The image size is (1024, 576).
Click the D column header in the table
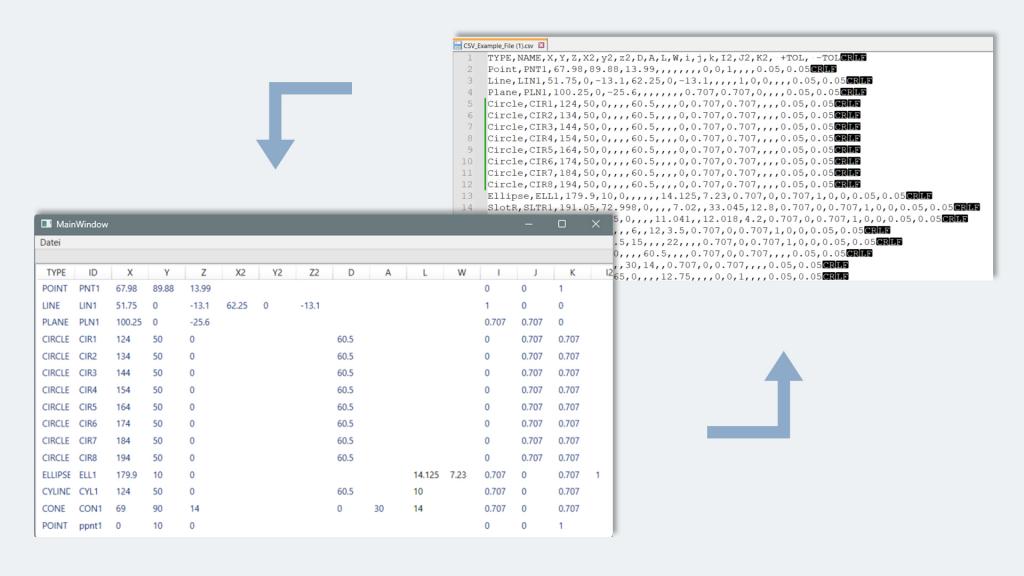tap(350, 272)
